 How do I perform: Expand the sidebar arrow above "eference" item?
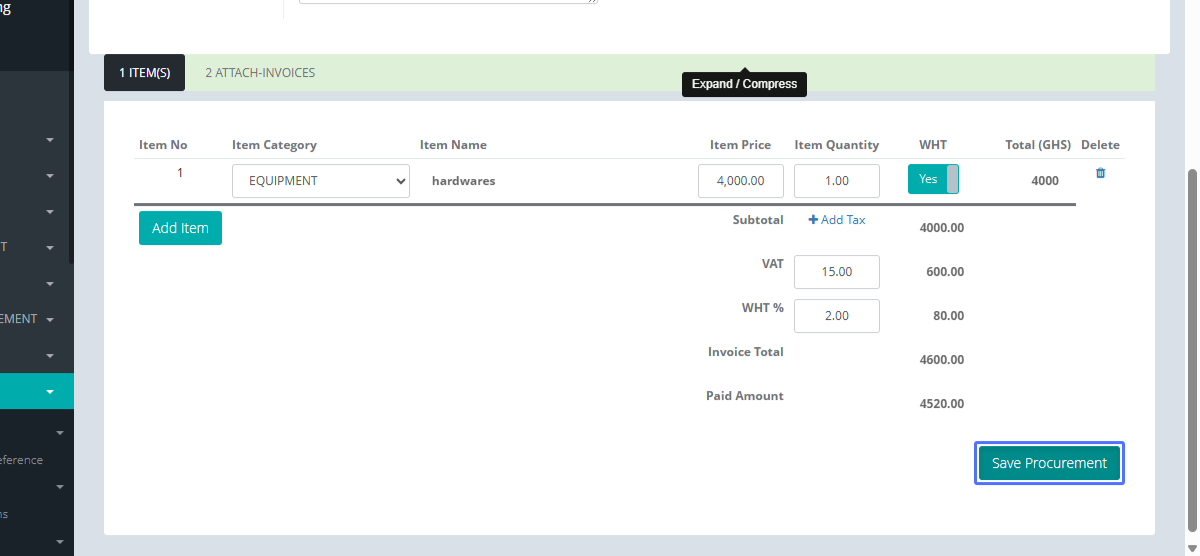tap(60, 433)
